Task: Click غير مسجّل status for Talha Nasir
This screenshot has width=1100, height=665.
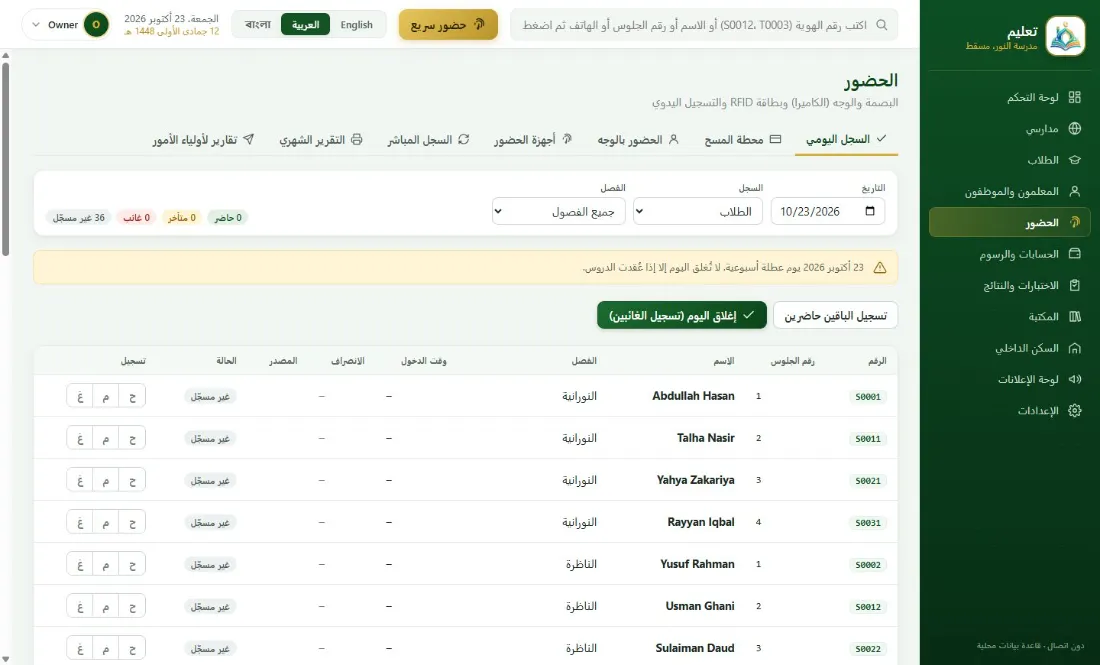Action: click(210, 438)
